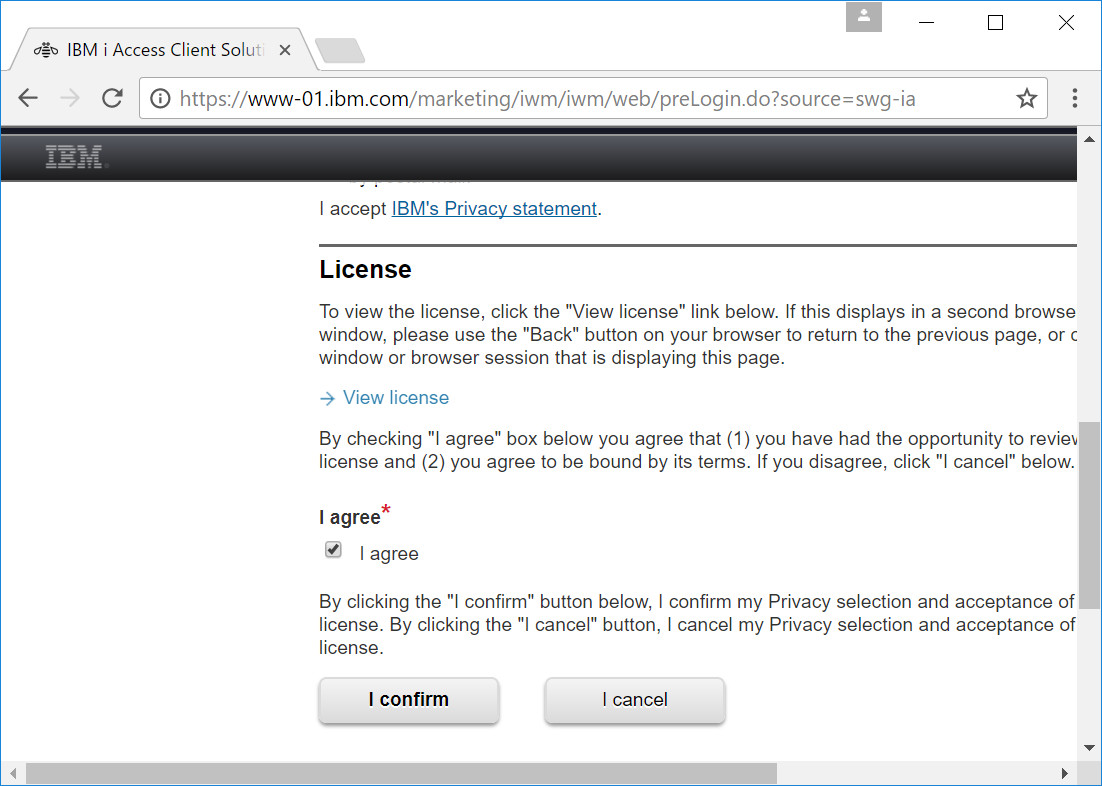Screen dimensions: 1102x786
Task: Click the arrow icon beside View license
Action: (326, 398)
